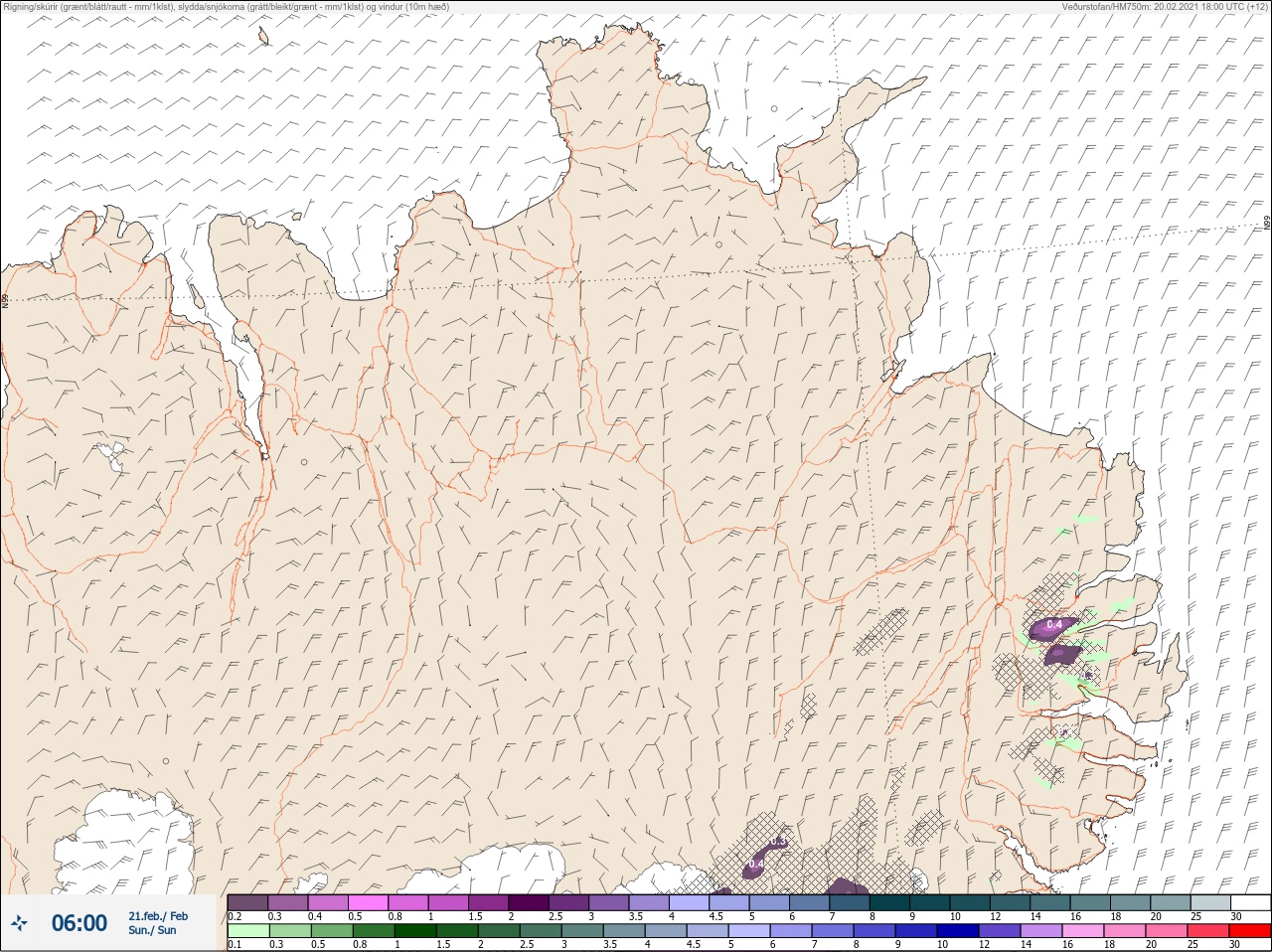Select lower legend green swatch labeled 0.5
The width and height of the screenshot is (1272, 952).
tap(333, 931)
